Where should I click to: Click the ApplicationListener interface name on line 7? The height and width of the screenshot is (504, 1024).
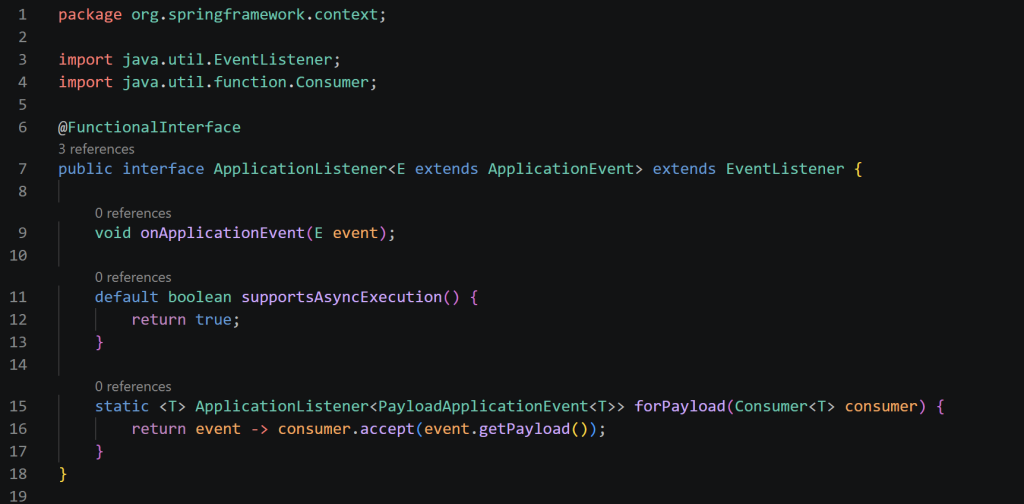(300, 169)
